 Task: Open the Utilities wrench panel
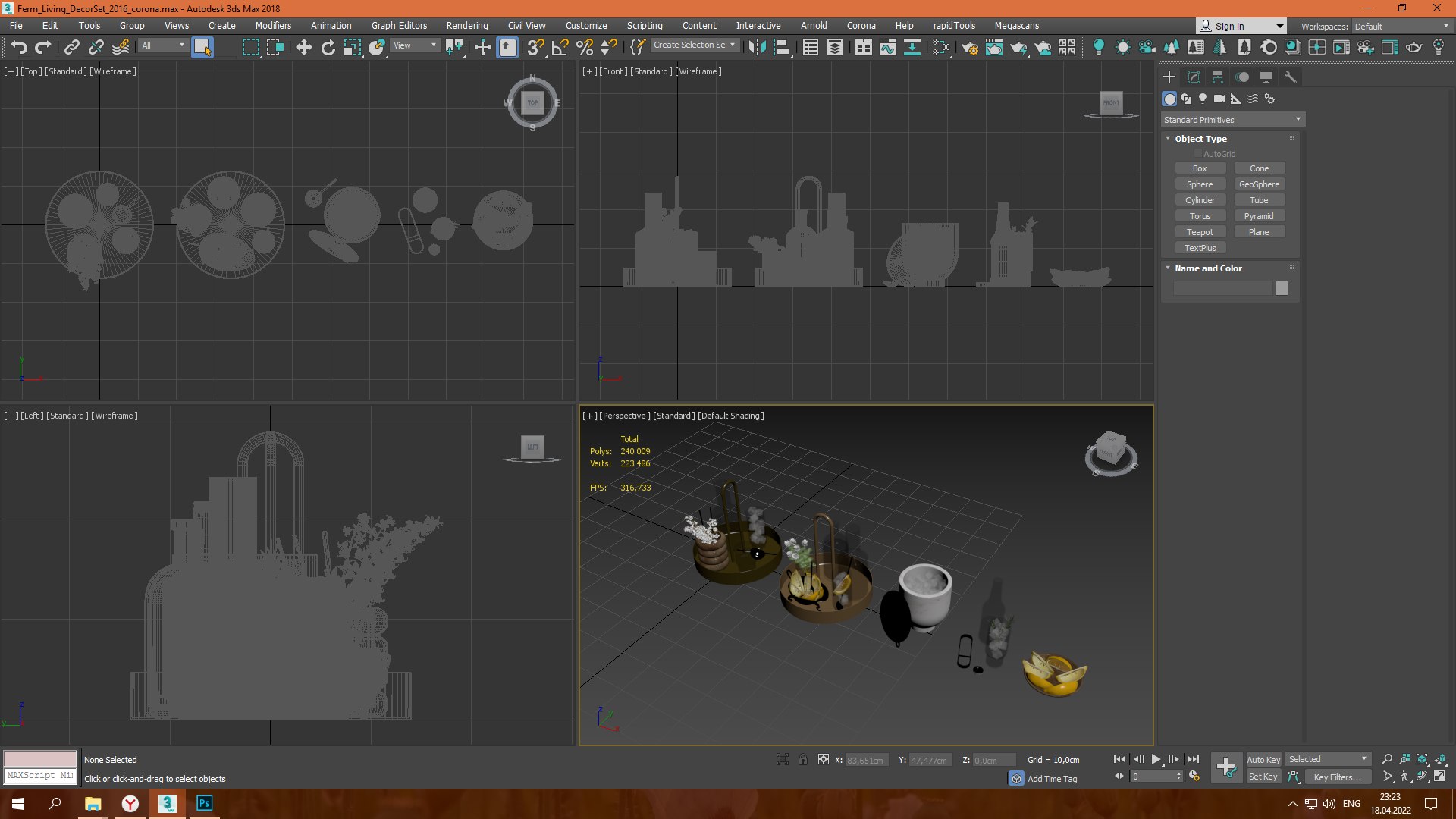[1290, 77]
